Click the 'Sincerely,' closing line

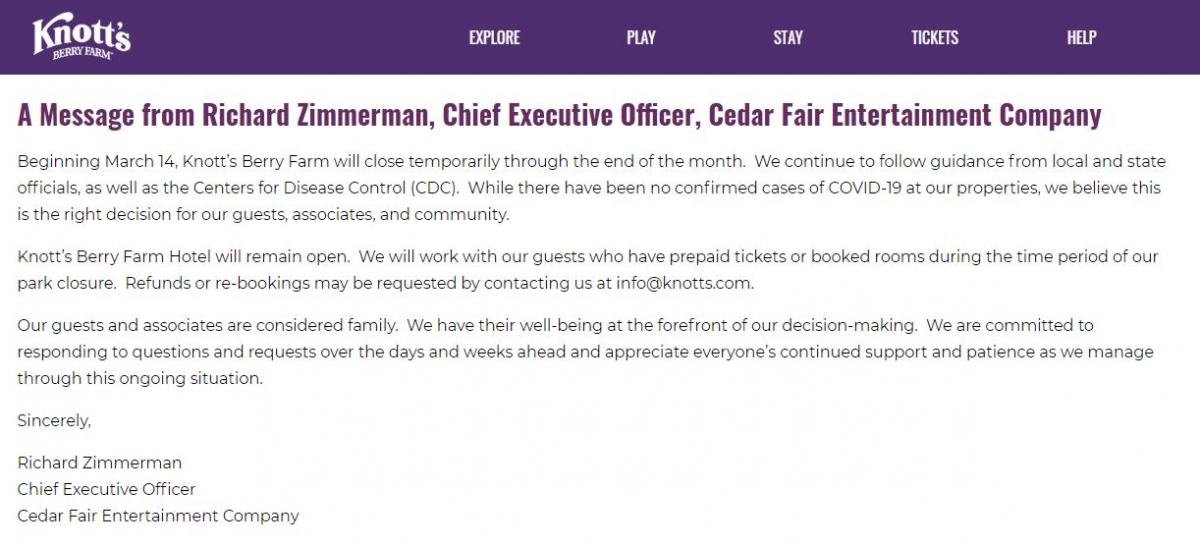pyautogui.click(x=54, y=421)
